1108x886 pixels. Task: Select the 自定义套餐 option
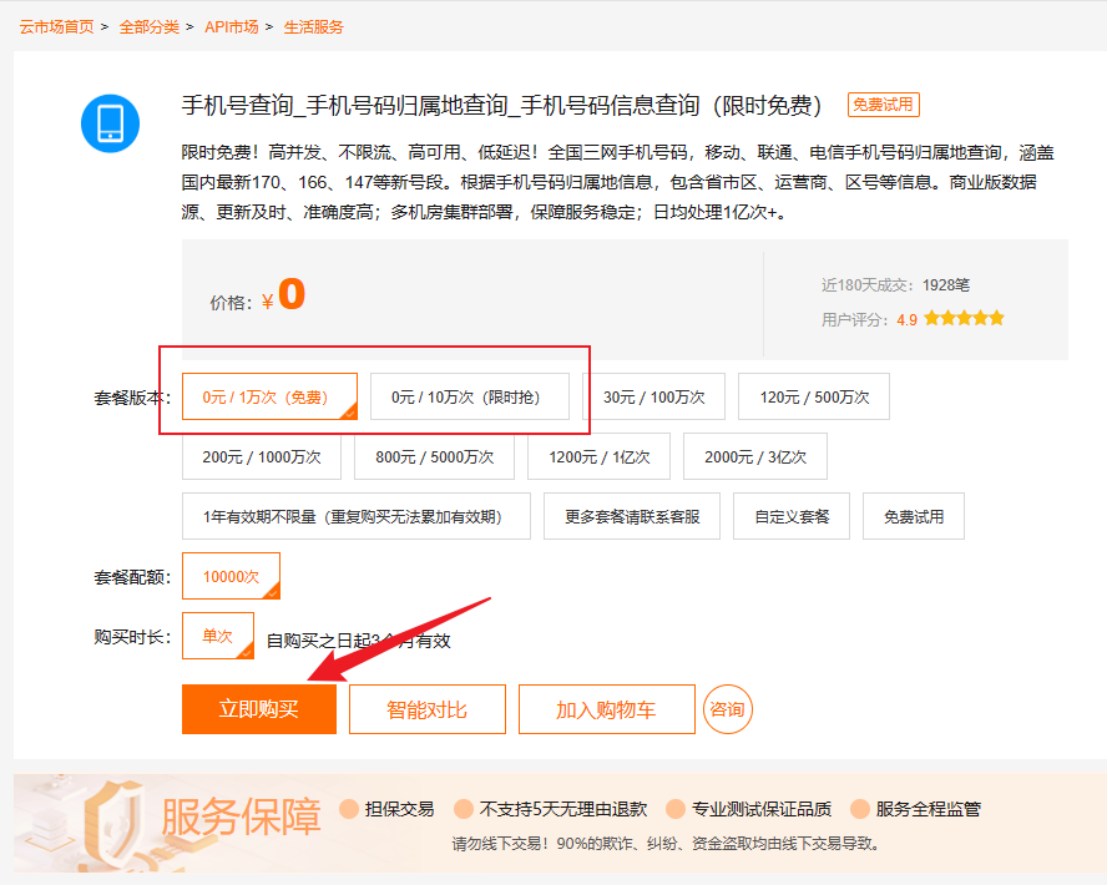pos(791,516)
